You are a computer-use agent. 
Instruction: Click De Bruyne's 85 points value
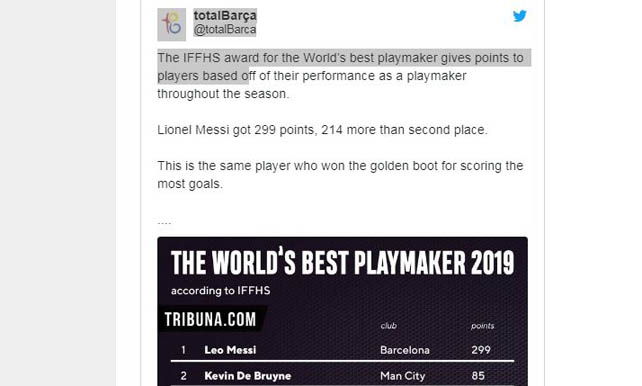tap(478, 376)
